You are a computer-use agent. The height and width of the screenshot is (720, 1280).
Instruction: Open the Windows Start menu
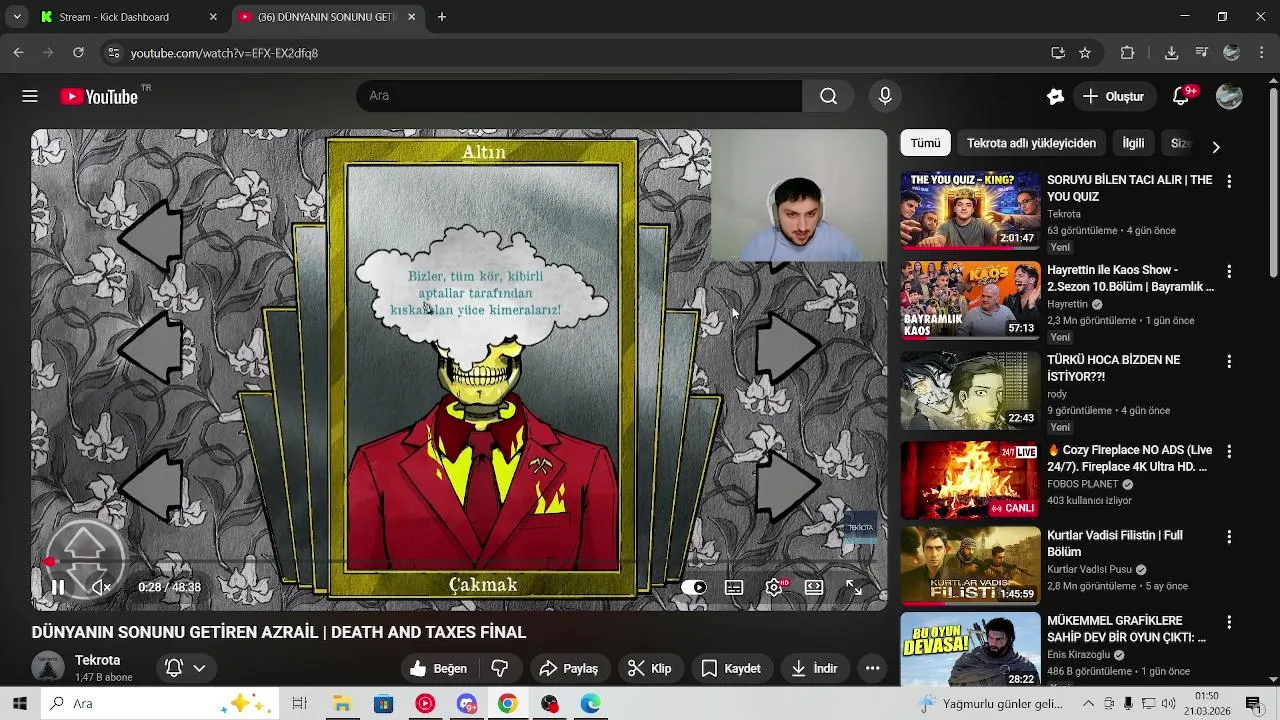coord(19,704)
